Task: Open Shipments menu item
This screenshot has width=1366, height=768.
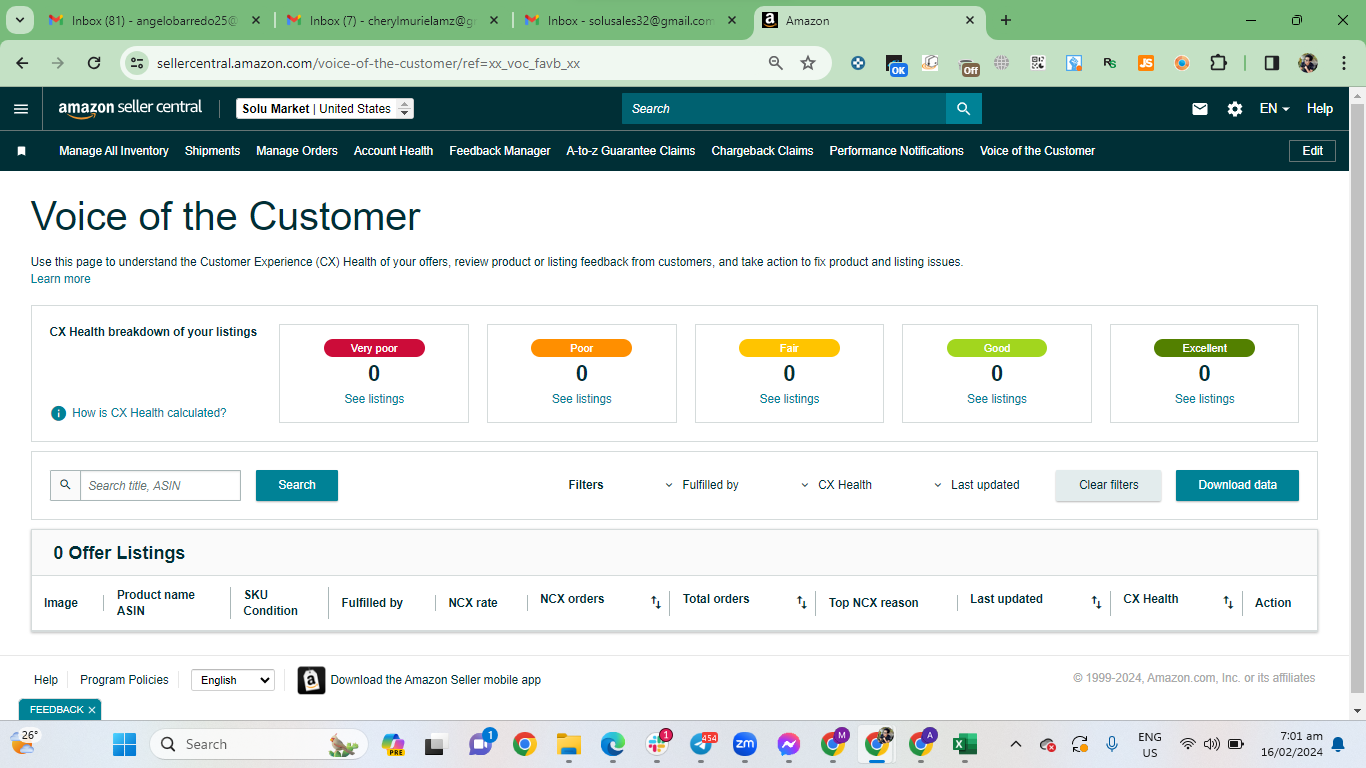Action: (213, 151)
